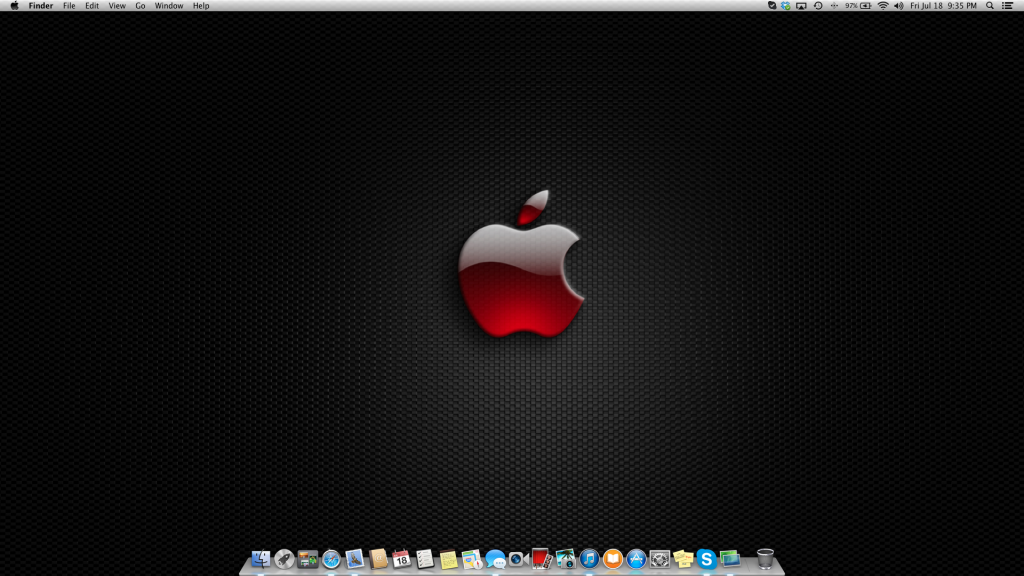The width and height of the screenshot is (1024, 576).
Task: Click the date and time Fri Jul 18
Action: 944,6
